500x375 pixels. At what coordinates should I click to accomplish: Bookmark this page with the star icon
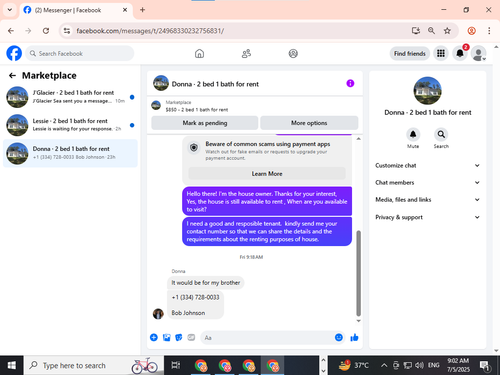point(447,31)
